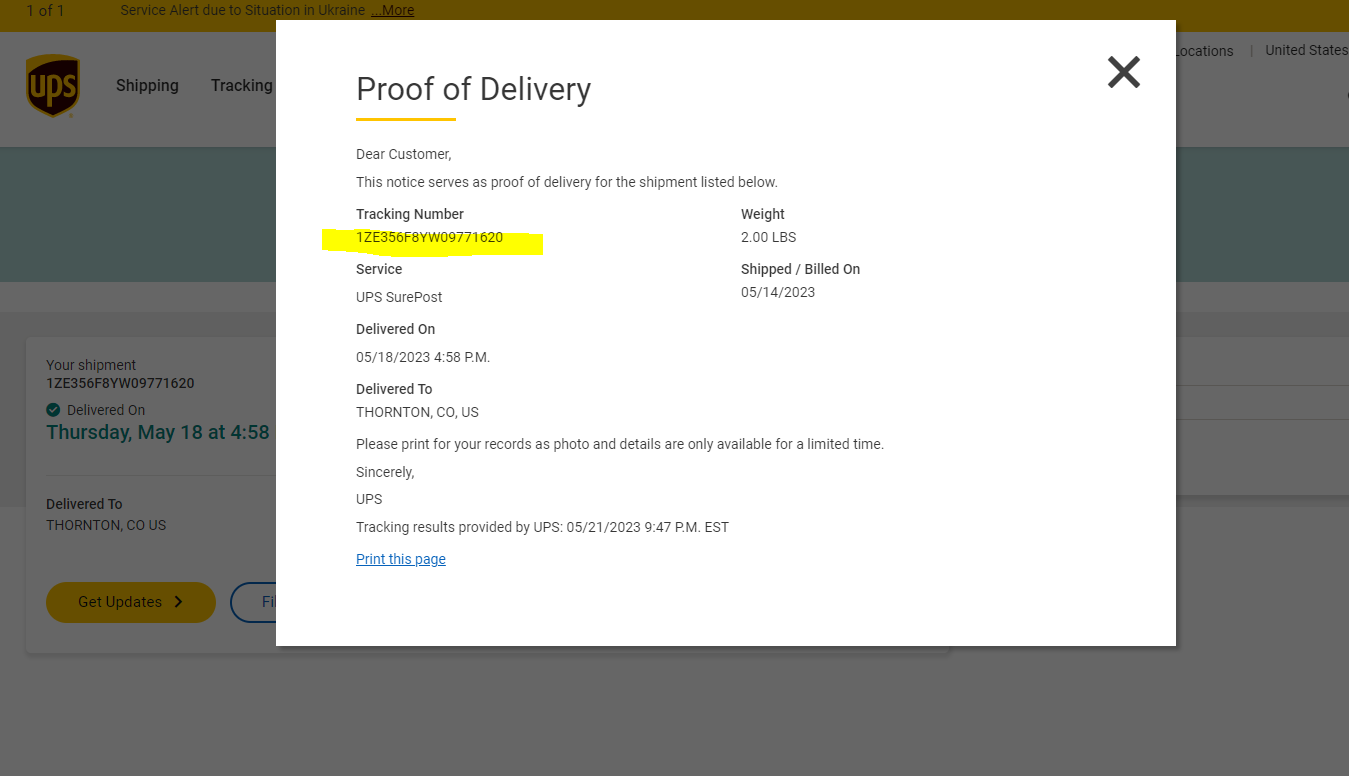Click the 'Proof of Delivery' heading
The height and width of the screenshot is (776, 1349).
pos(473,89)
